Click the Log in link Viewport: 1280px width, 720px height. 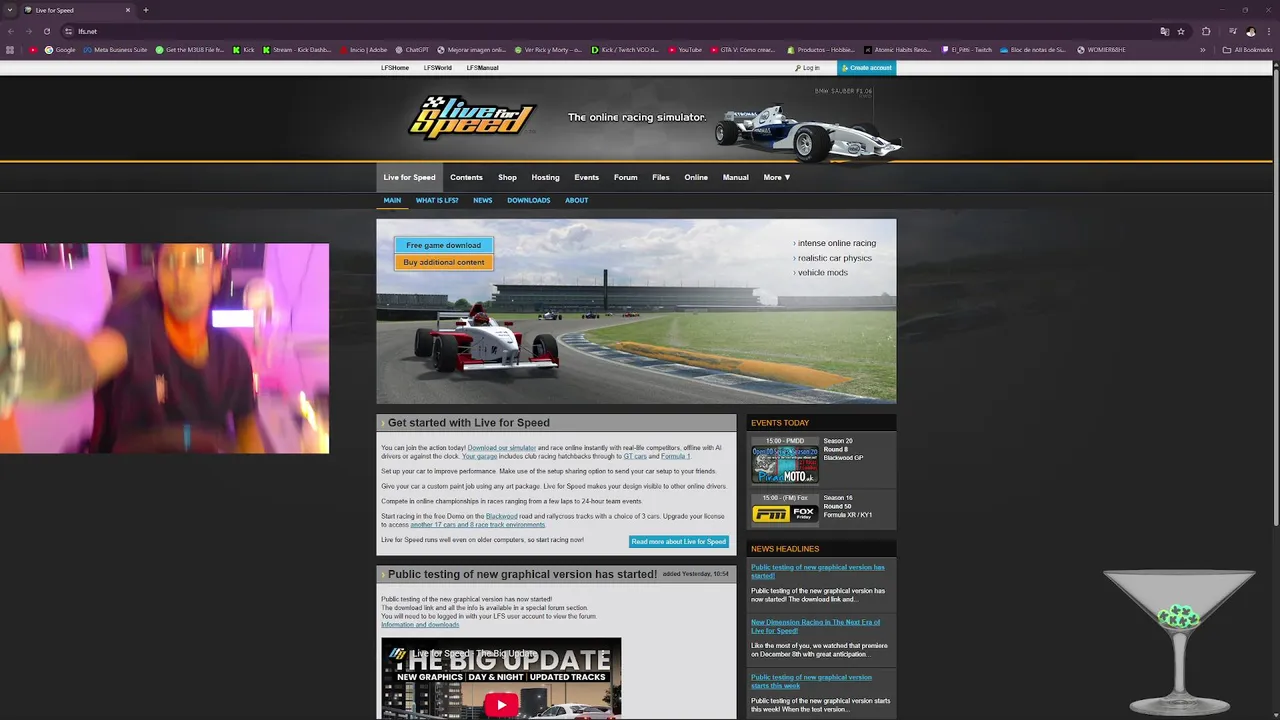click(x=807, y=68)
